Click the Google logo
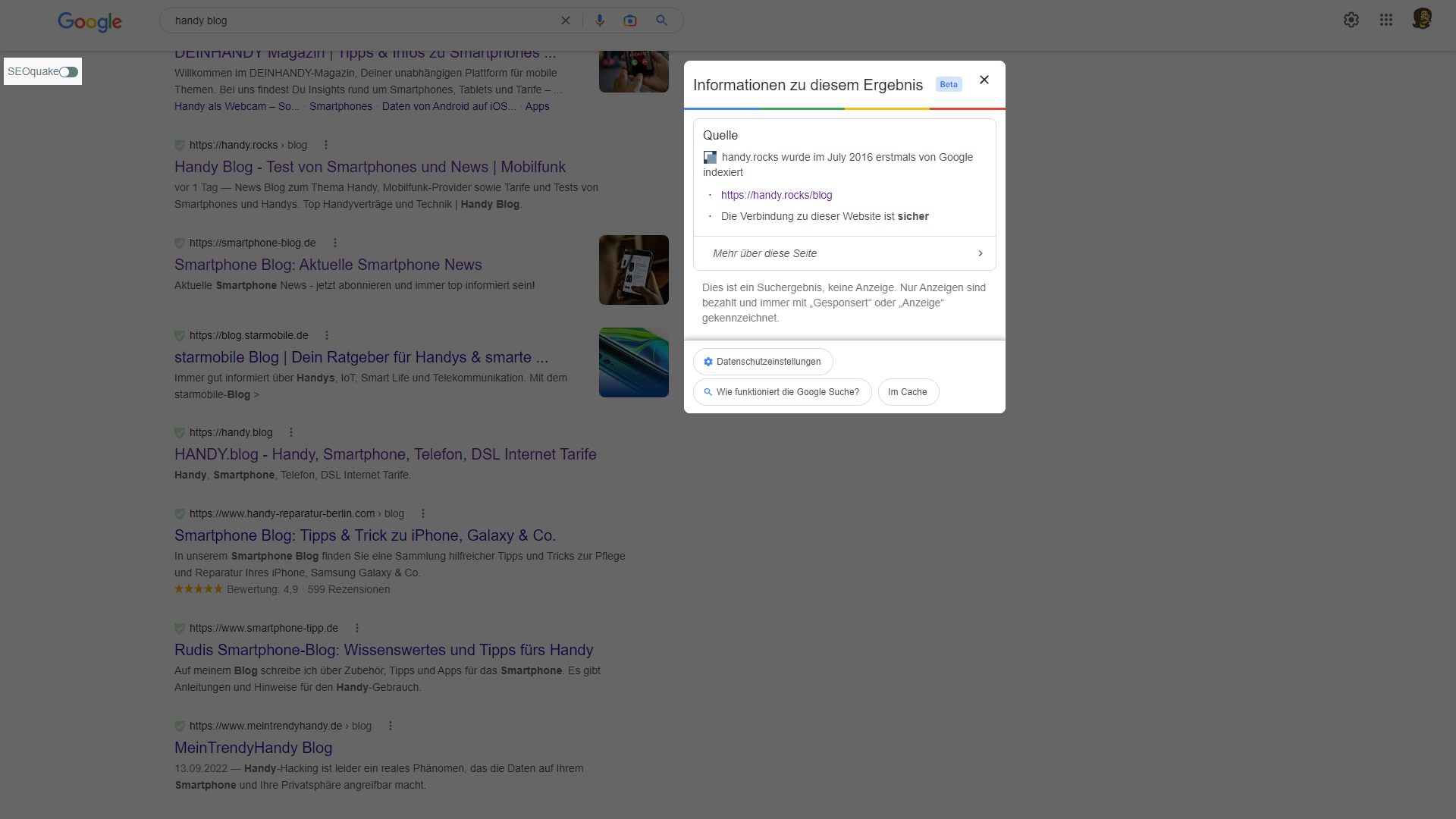1456x819 pixels. (x=89, y=22)
